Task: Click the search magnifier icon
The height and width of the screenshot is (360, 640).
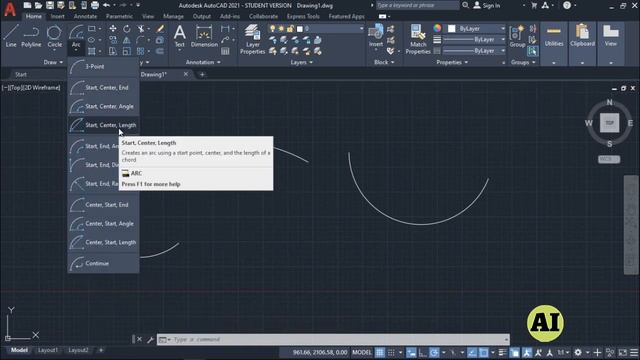Action: pyautogui.click(x=465, y=5)
